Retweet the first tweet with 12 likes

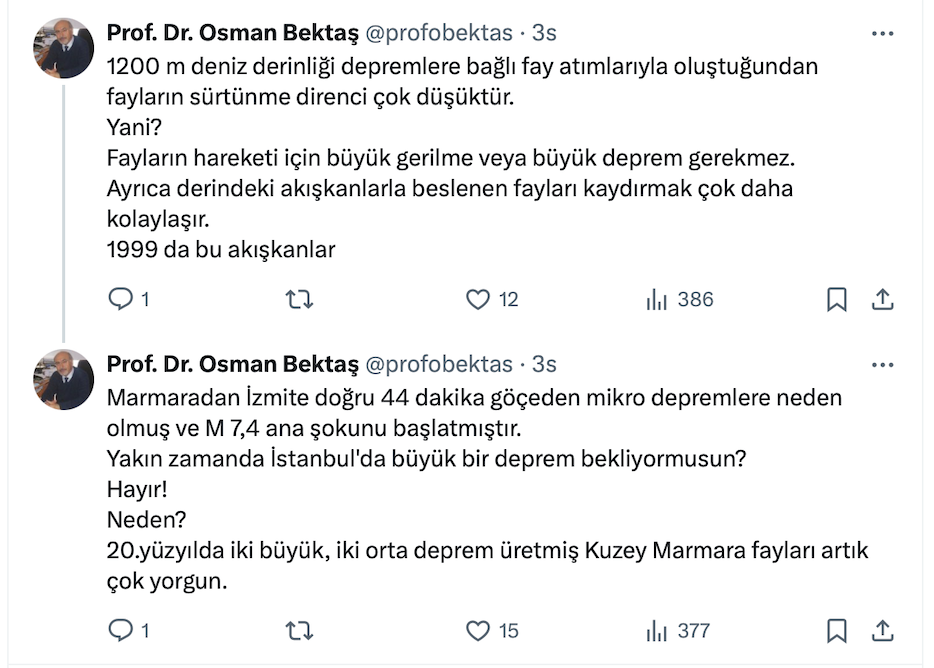click(x=299, y=299)
